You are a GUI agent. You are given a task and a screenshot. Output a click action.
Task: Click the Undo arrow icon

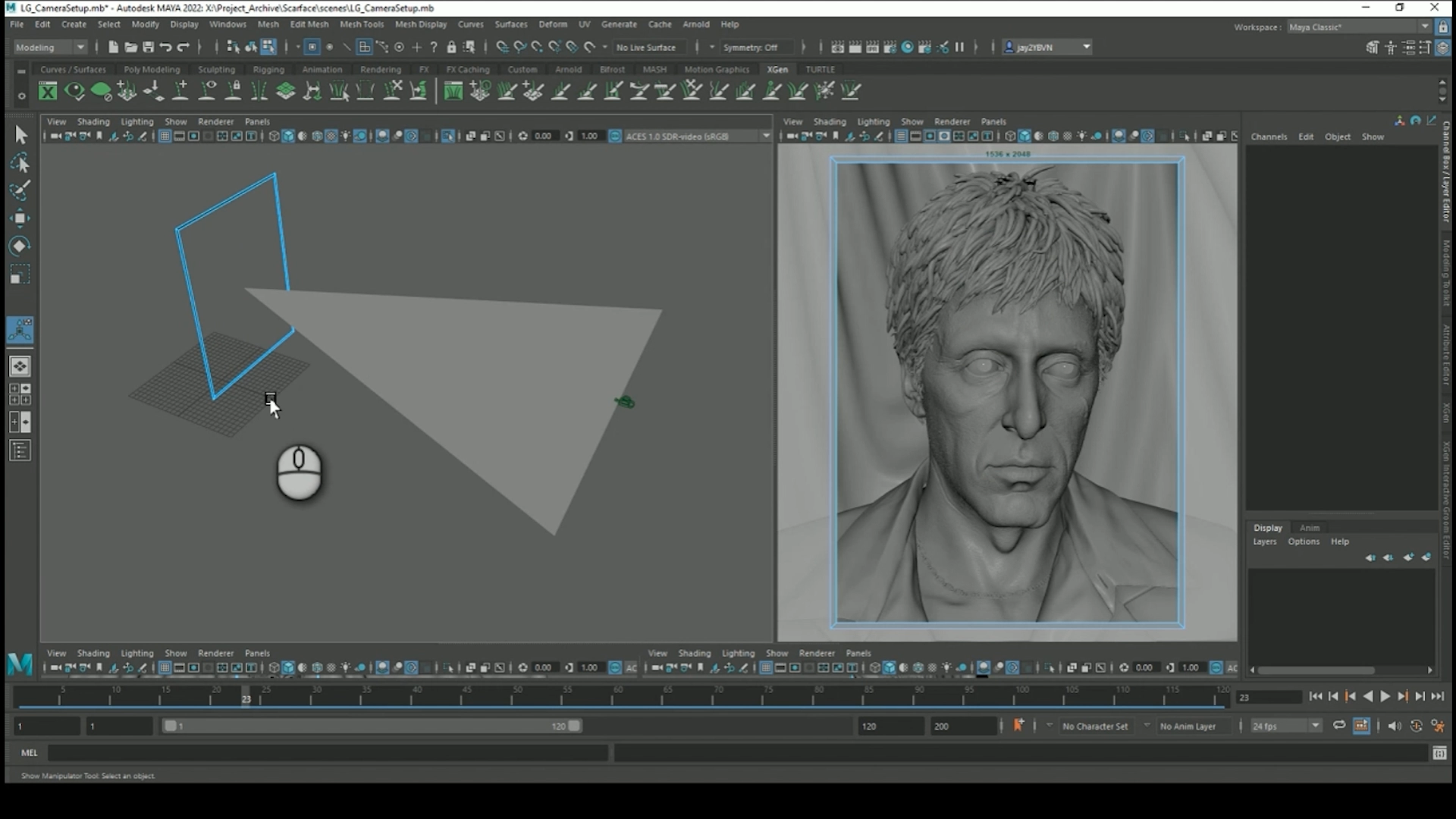165,47
